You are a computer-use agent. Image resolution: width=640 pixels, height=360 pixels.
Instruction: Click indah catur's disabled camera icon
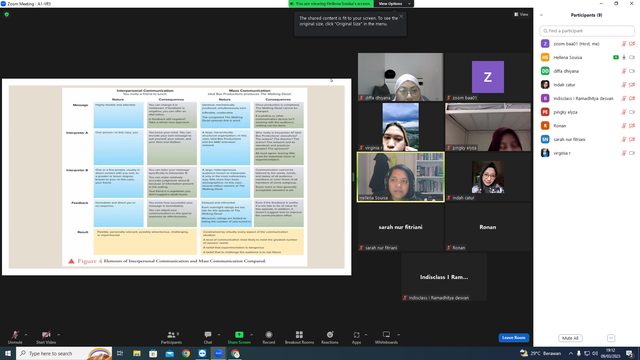click(x=632, y=84)
